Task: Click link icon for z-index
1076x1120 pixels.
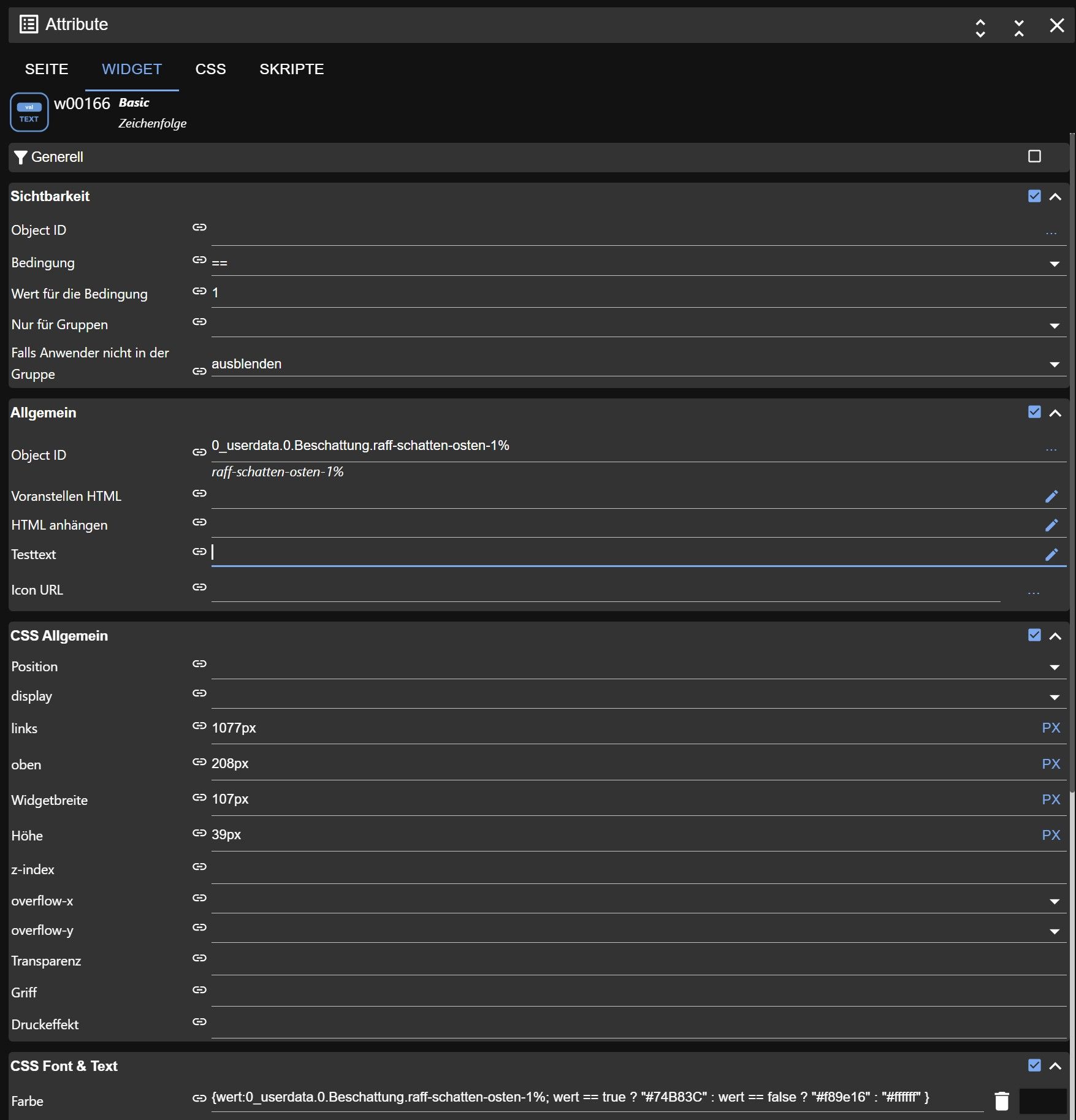Action: (199, 867)
